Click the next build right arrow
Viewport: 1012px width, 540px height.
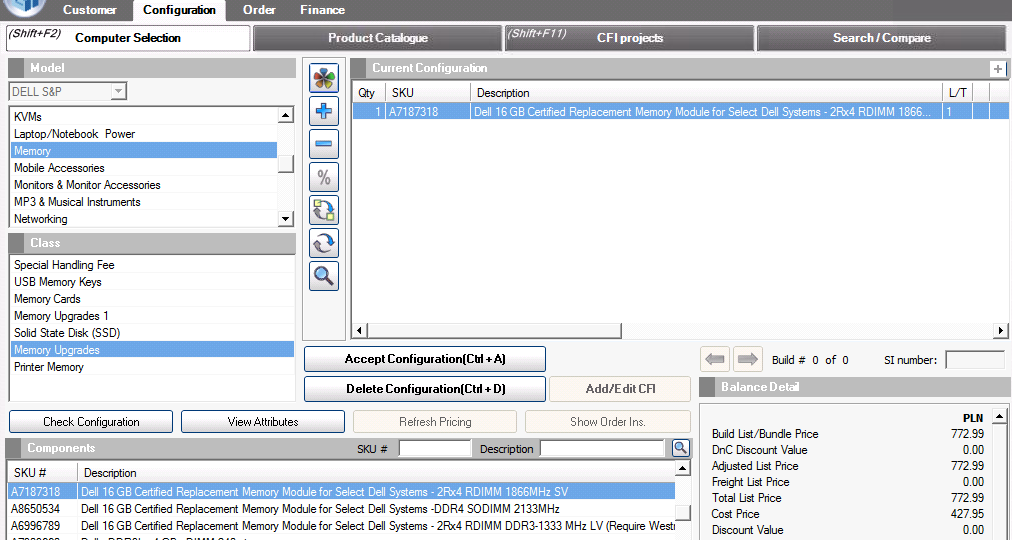point(747,359)
